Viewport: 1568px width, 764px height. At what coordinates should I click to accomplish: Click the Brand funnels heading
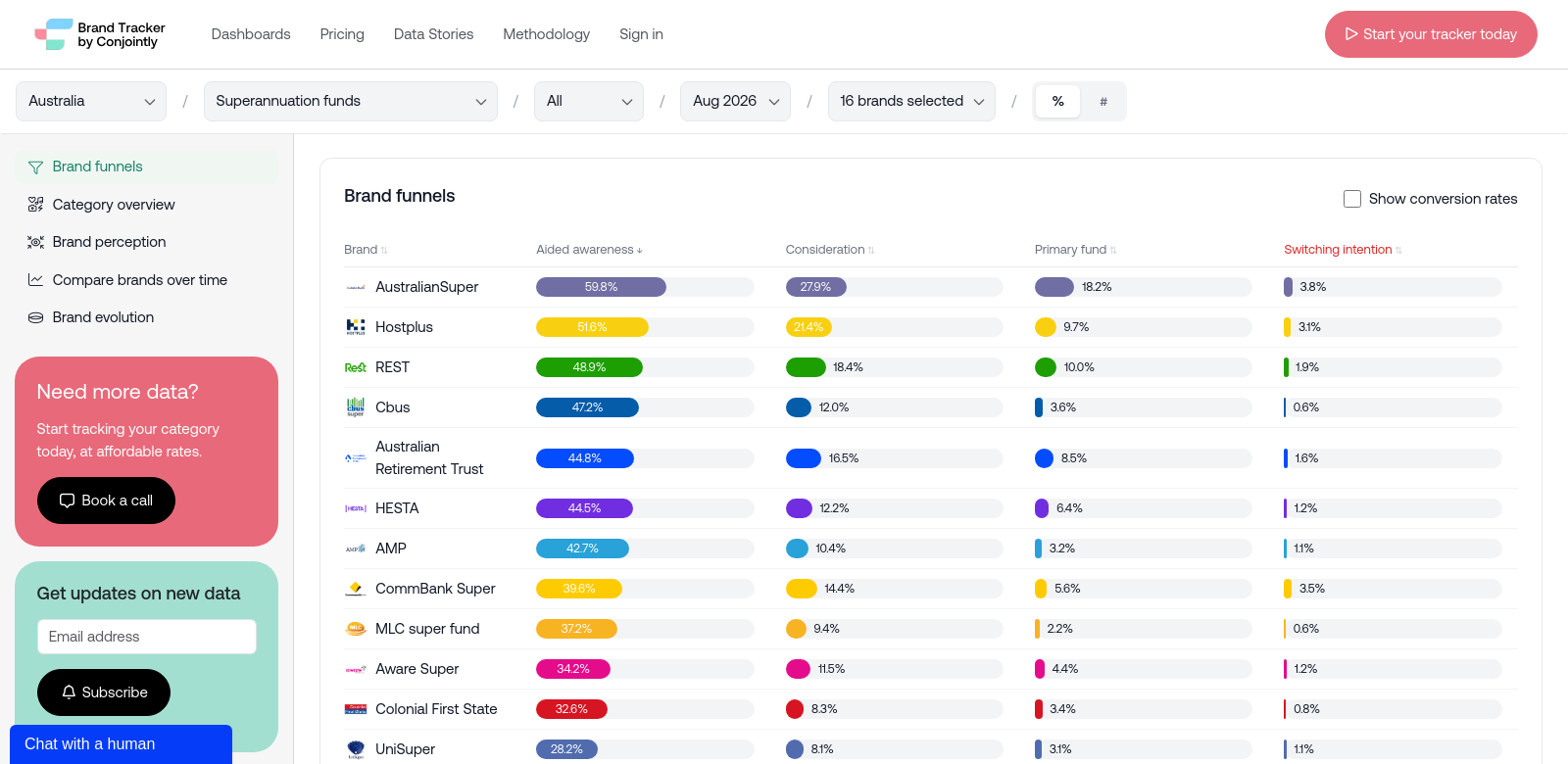[400, 196]
